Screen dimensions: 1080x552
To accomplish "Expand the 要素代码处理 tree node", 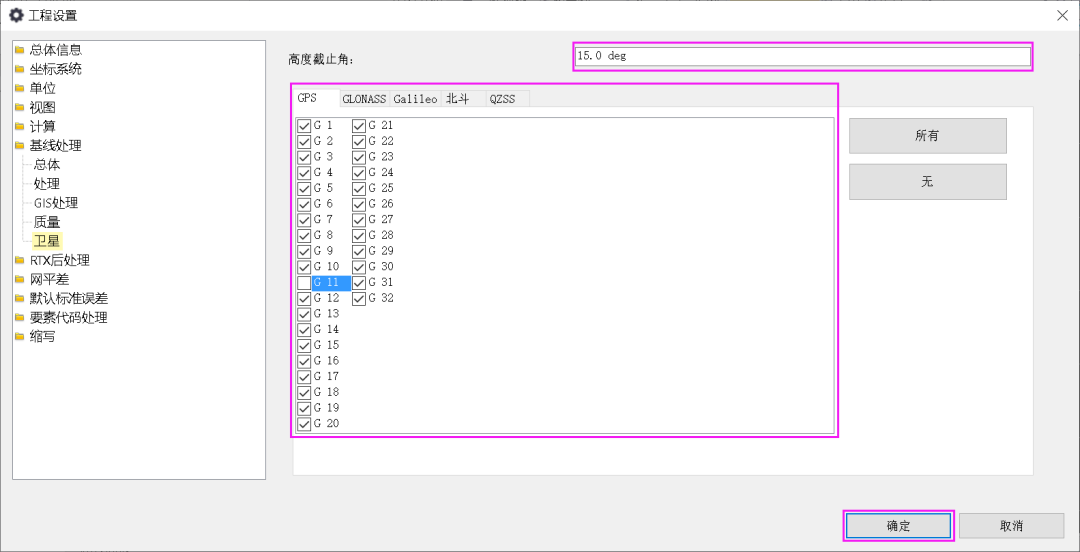I will click(69, 318).
